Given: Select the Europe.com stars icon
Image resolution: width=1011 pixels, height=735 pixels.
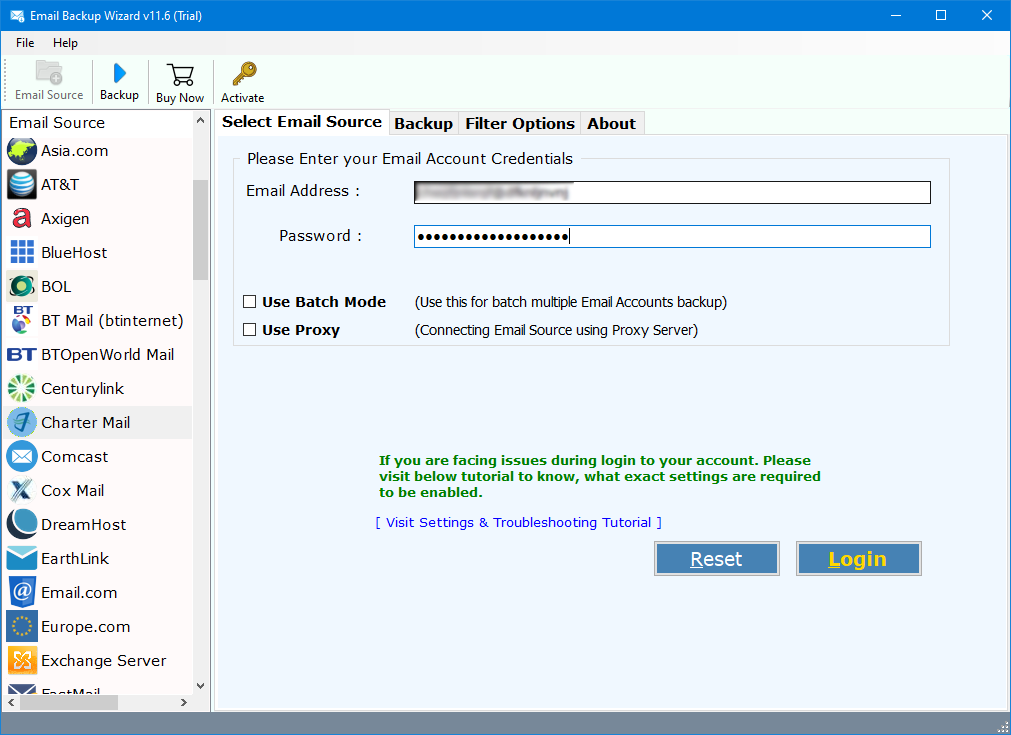Looking at the screenshot, I should coord(22,626).
